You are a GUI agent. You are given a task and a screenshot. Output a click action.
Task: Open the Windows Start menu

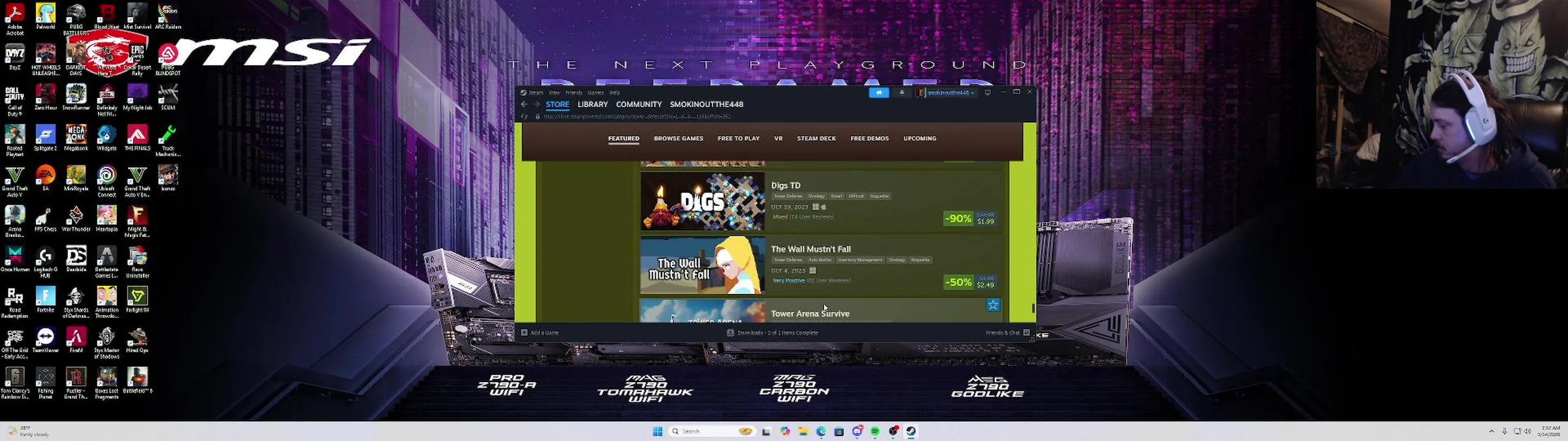pyautogui.click(x=658, y=431)
